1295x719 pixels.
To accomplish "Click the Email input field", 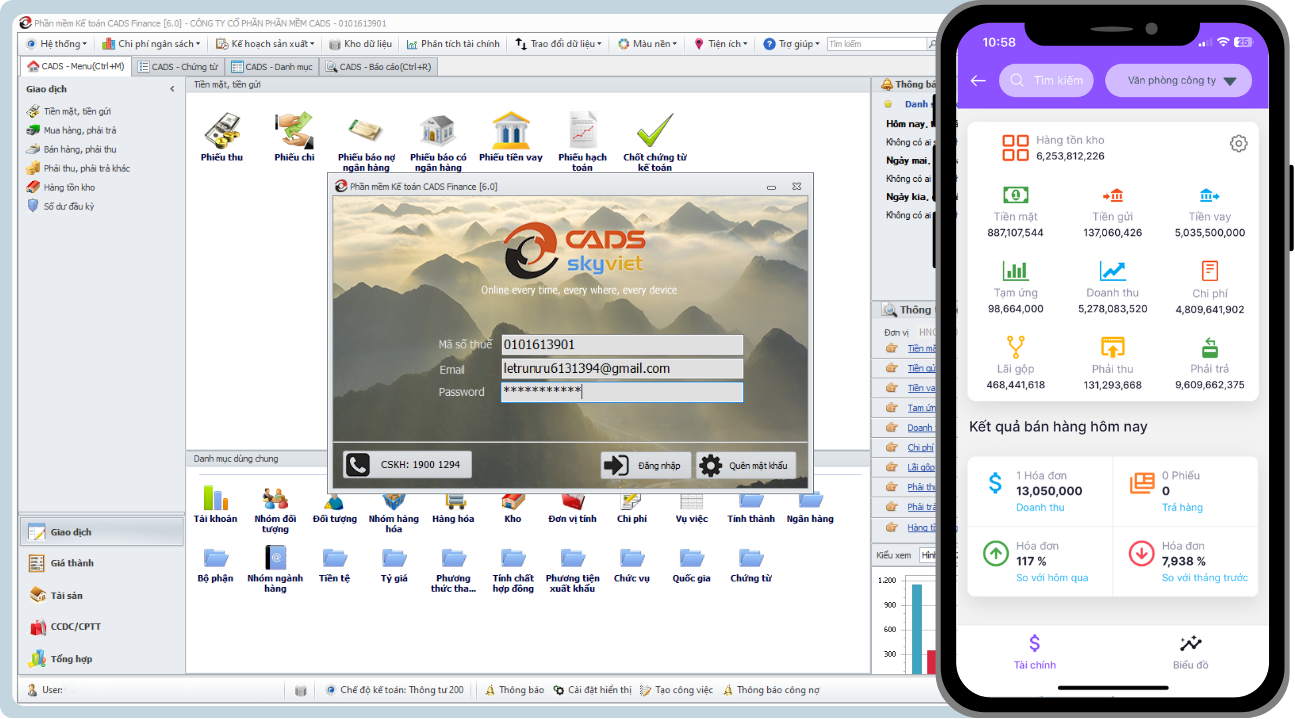I will click(622, 369).
